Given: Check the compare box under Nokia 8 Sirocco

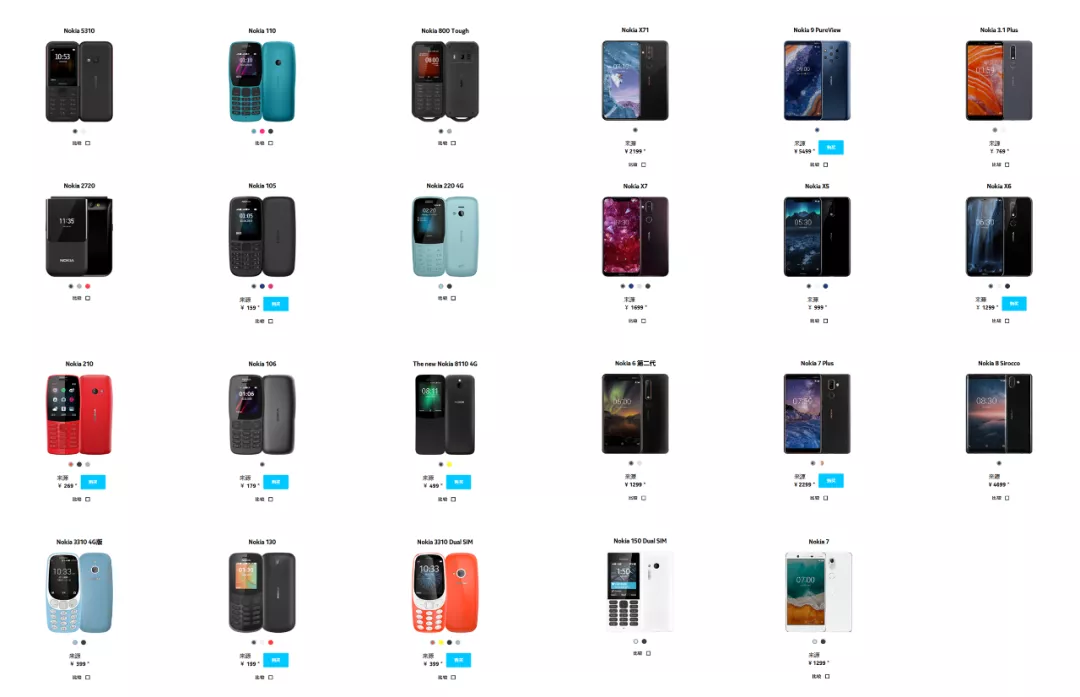Looking at the screenshot, I should [x=1007, y=497].
